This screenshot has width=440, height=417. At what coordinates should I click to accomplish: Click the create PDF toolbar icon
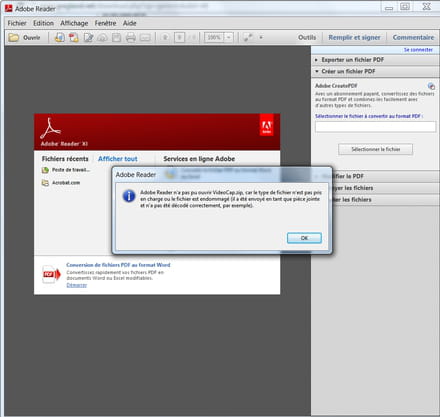74,37
